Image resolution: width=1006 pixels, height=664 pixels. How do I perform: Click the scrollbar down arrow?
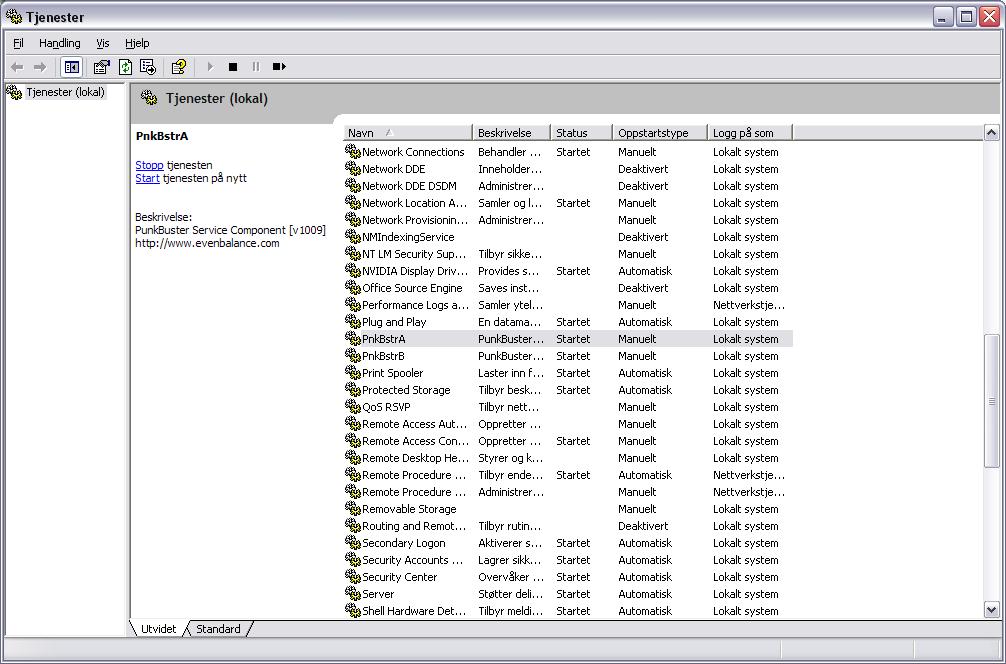click(991, 609)
